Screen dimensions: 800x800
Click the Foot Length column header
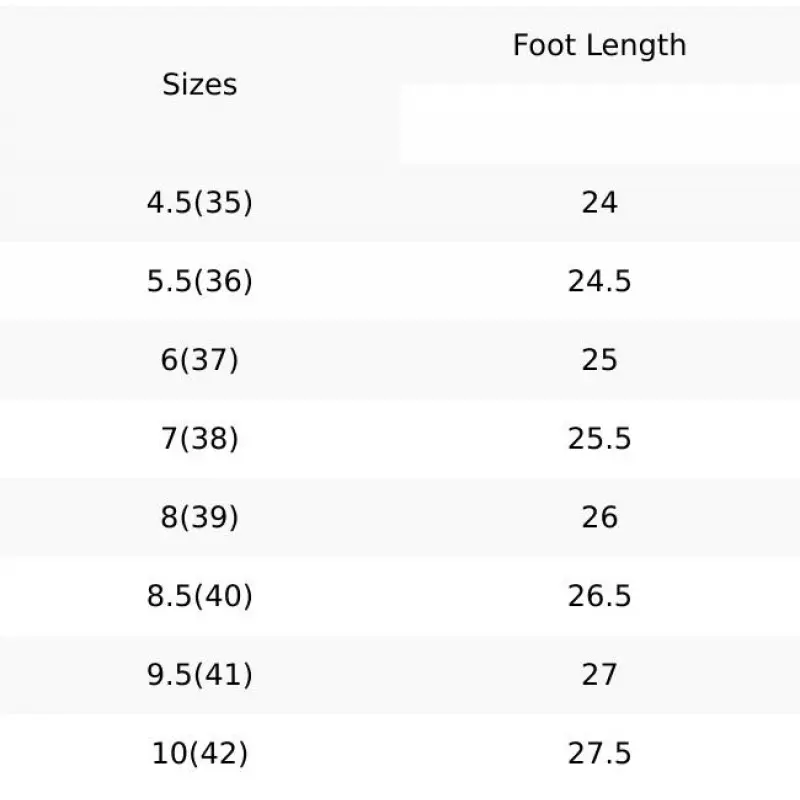pos(599,45)
